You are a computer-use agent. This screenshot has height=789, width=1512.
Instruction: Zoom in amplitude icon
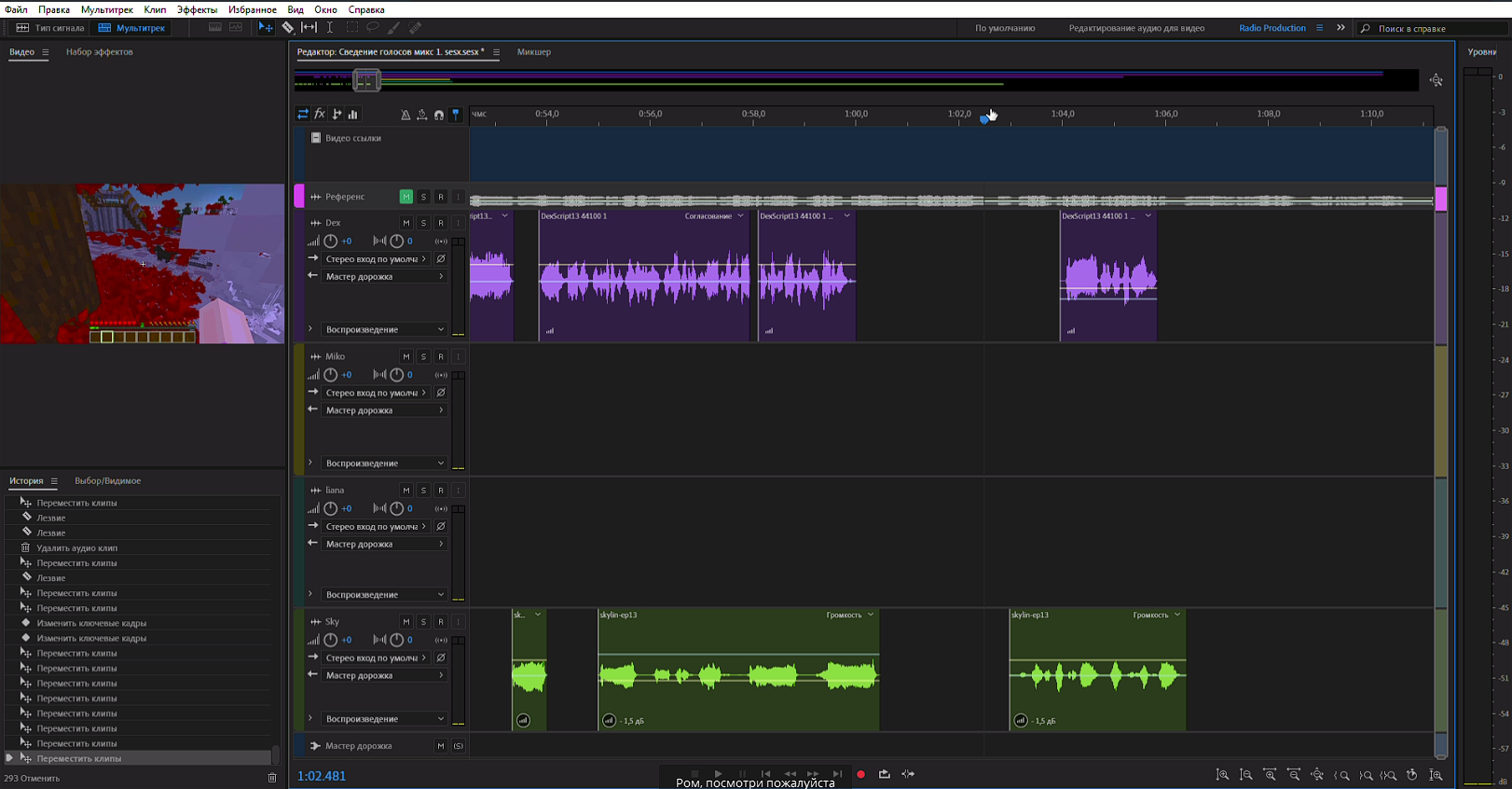point(1222,775)
